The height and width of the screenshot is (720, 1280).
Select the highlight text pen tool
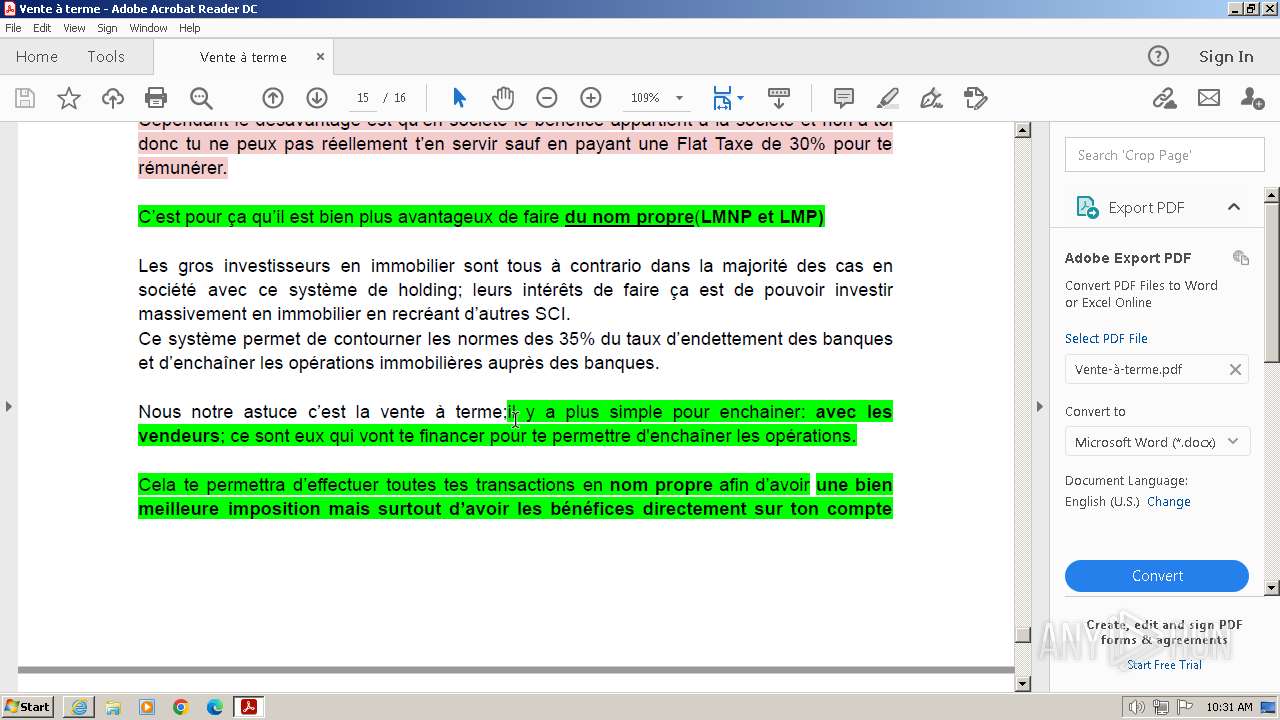888,98
